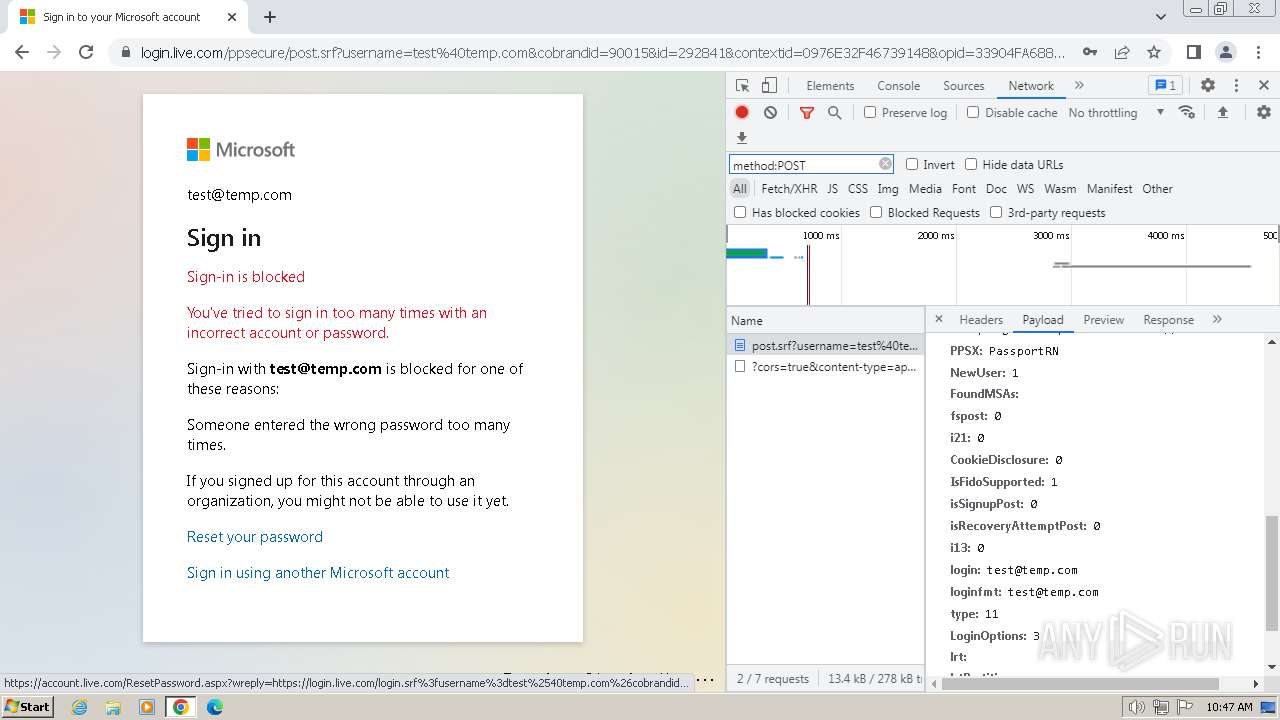Check Hide data URLs
The image size is (1280, 720).
tap(971, 164)
